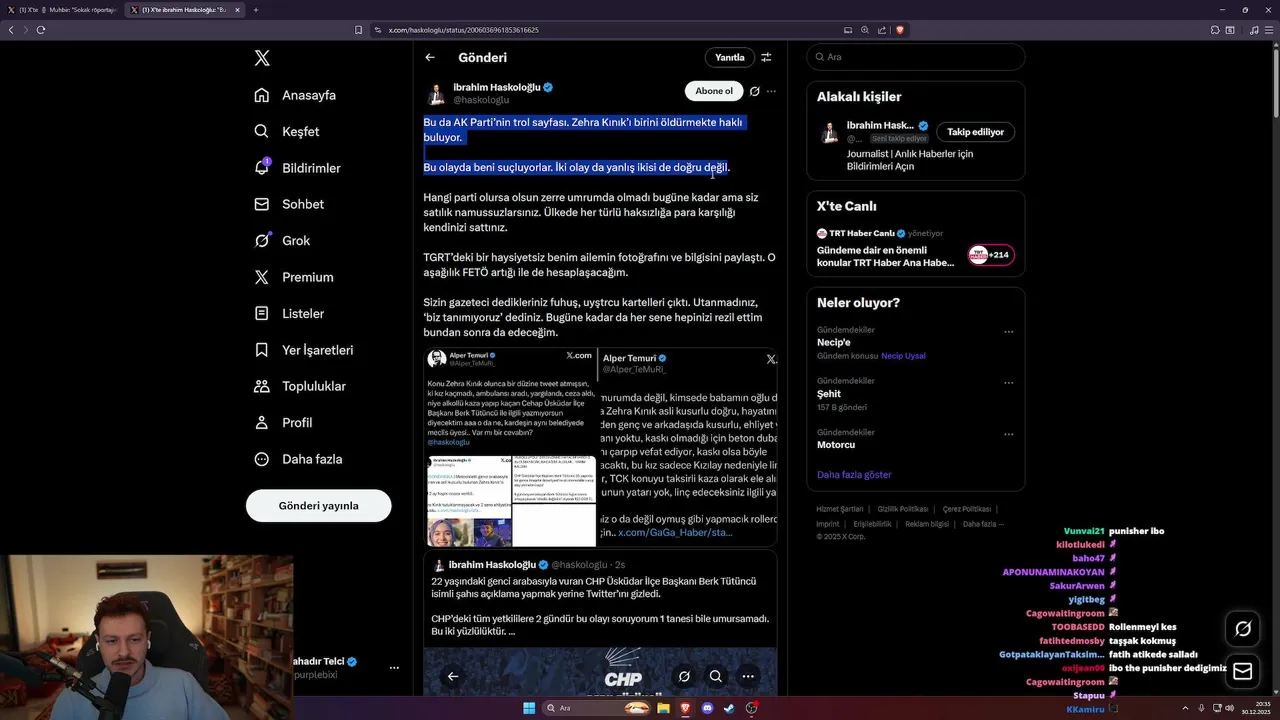1280x720 pixels.
Task: Click the Keşfet magnifier icon
Action: pyautogui.click(x=262, y=131)
